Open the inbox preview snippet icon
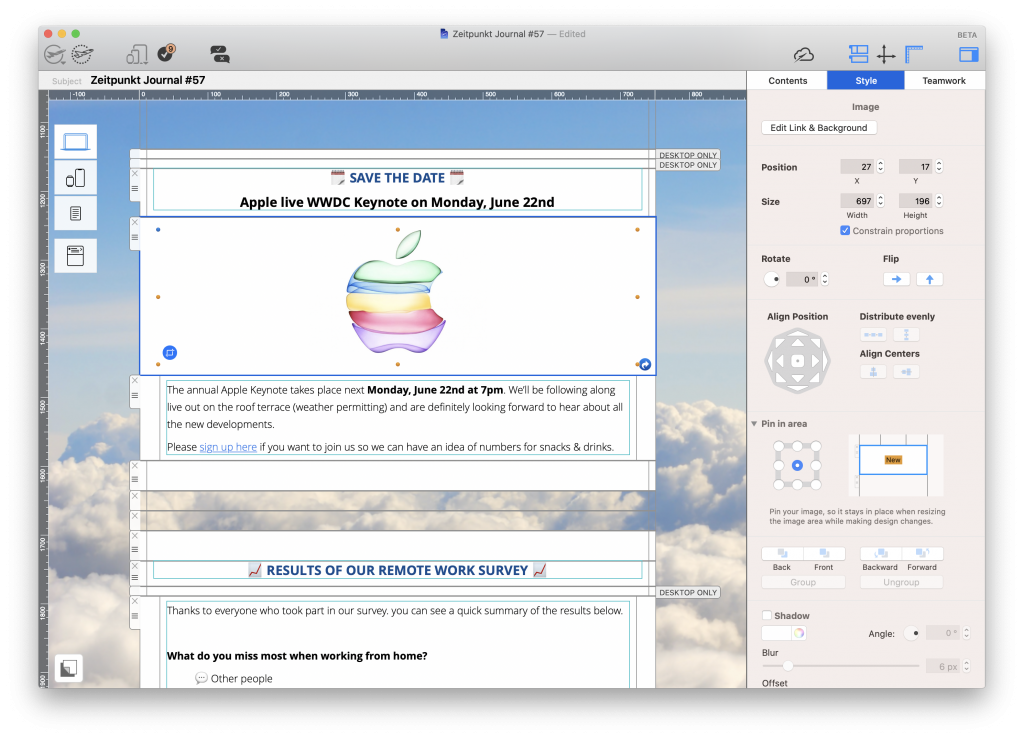The width and height of the screenshot is (1024, 739). click(76, 255)
